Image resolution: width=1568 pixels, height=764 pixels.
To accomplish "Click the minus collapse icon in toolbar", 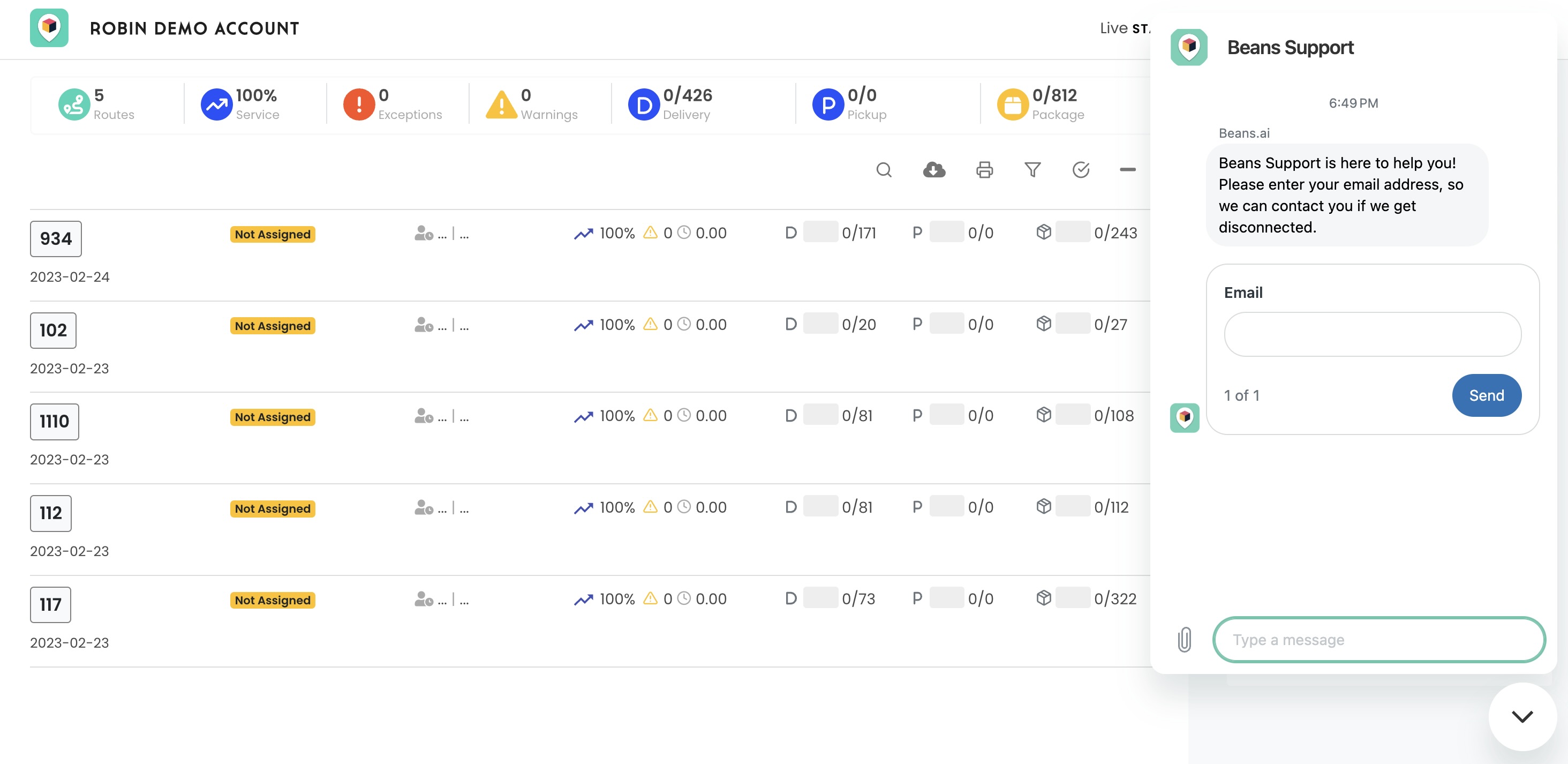I will (x=1127, y=170).
